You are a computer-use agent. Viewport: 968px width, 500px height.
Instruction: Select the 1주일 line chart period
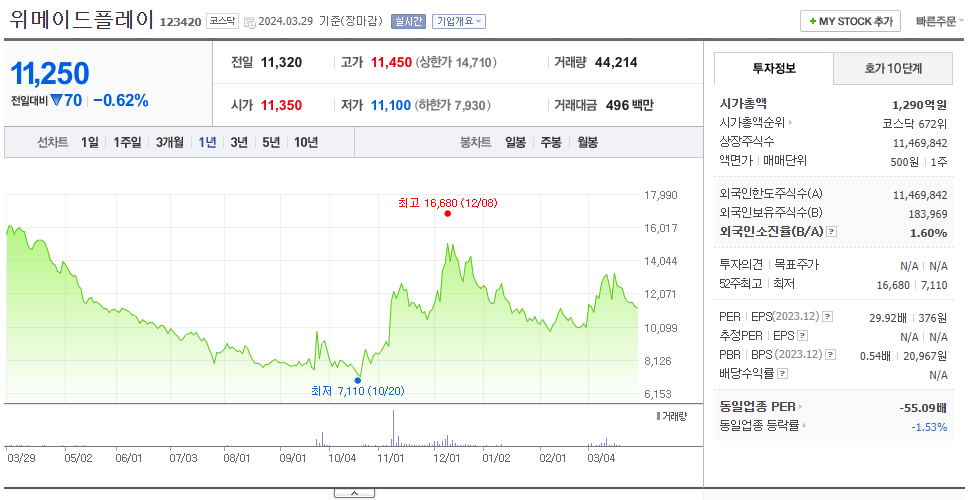click(x=127, y=143)
